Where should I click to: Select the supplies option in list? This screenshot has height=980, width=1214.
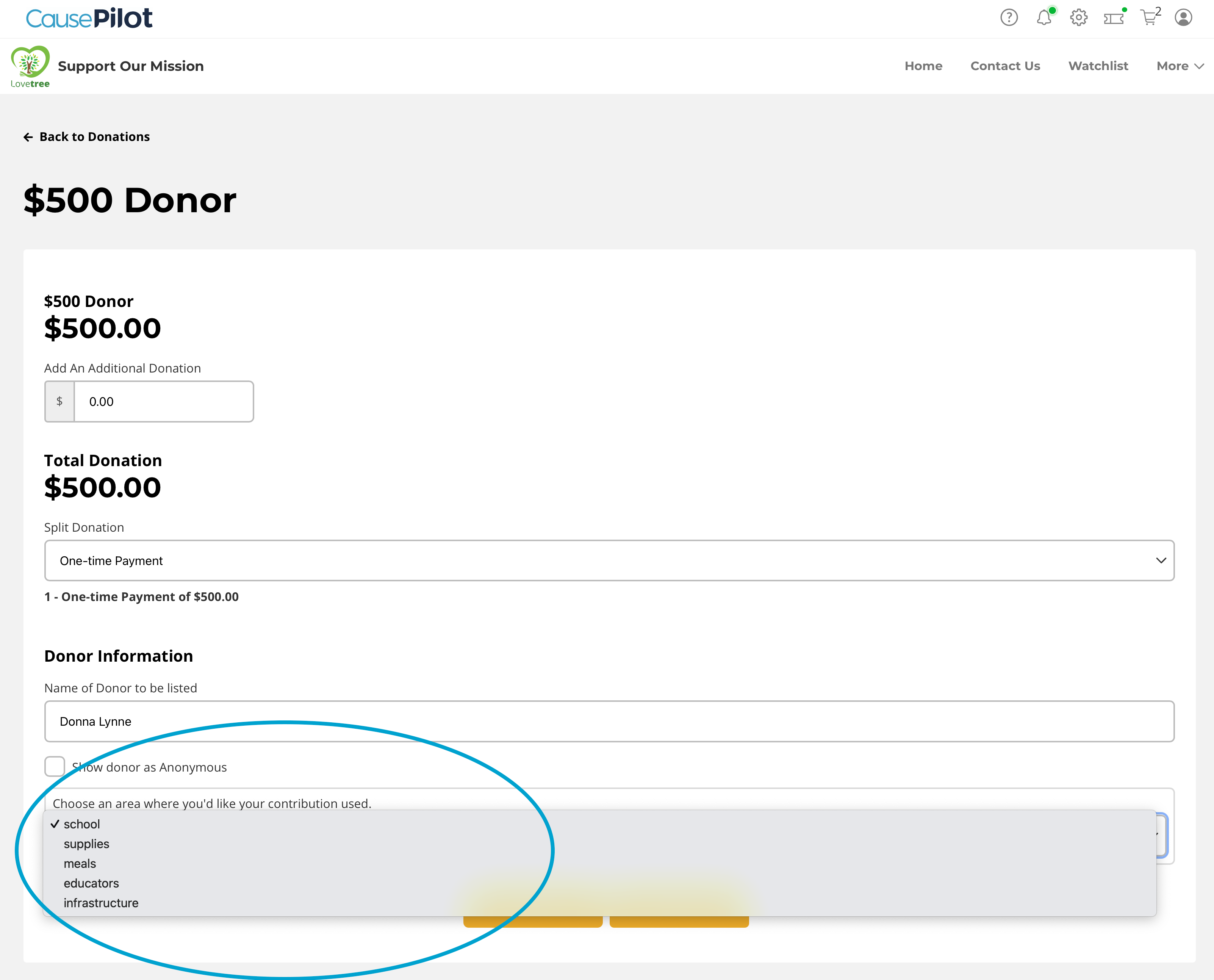coord(86,844)
